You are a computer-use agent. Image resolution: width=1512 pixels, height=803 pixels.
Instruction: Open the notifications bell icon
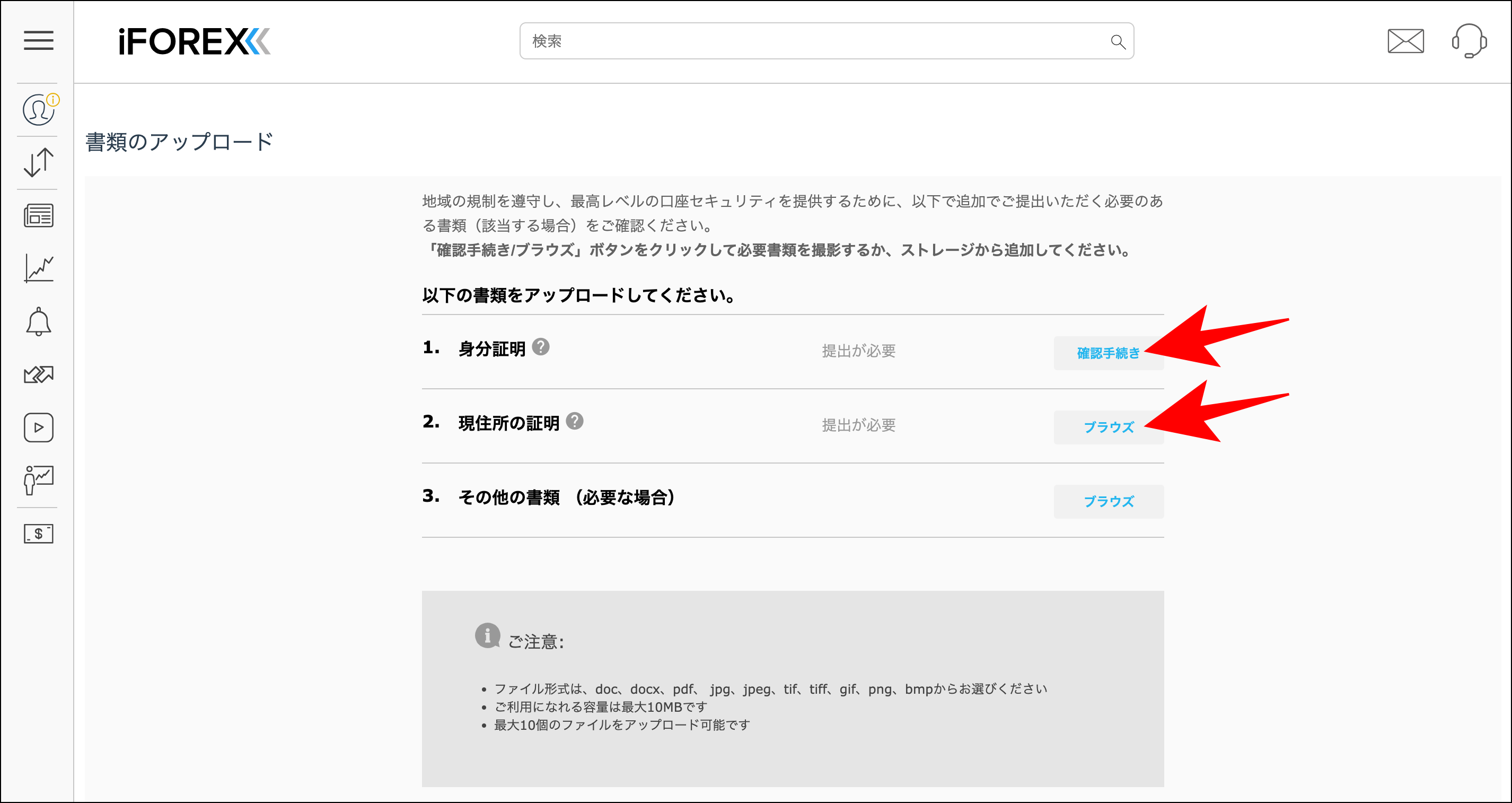(x=38, y=321)
